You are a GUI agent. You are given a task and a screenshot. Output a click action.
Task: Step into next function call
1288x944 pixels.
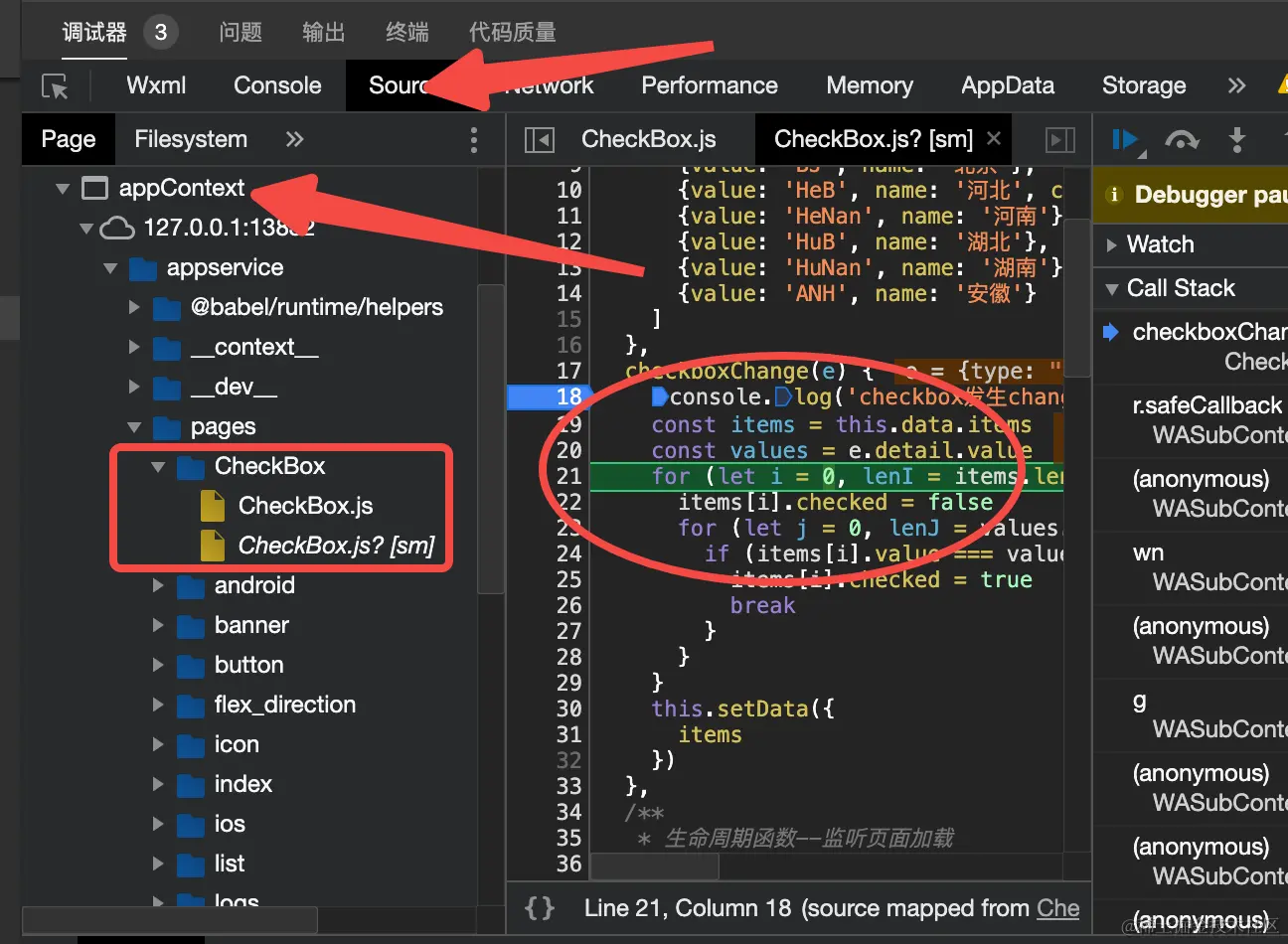point(1237,140)
